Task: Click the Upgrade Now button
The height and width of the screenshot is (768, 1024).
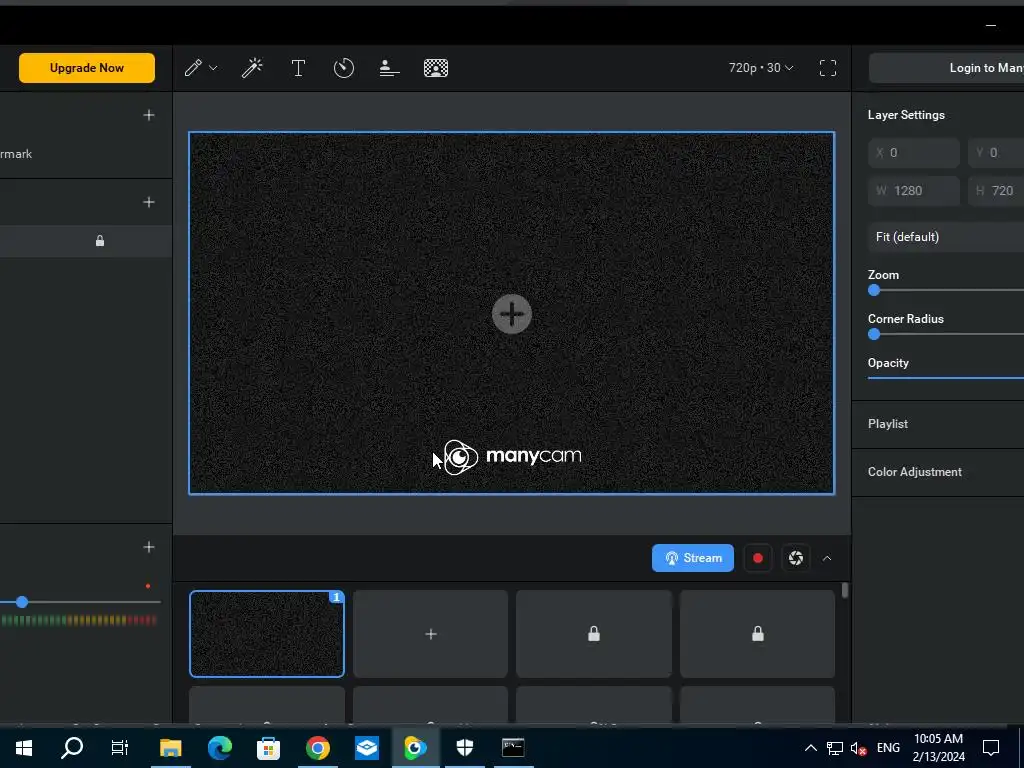Action: 87,68
